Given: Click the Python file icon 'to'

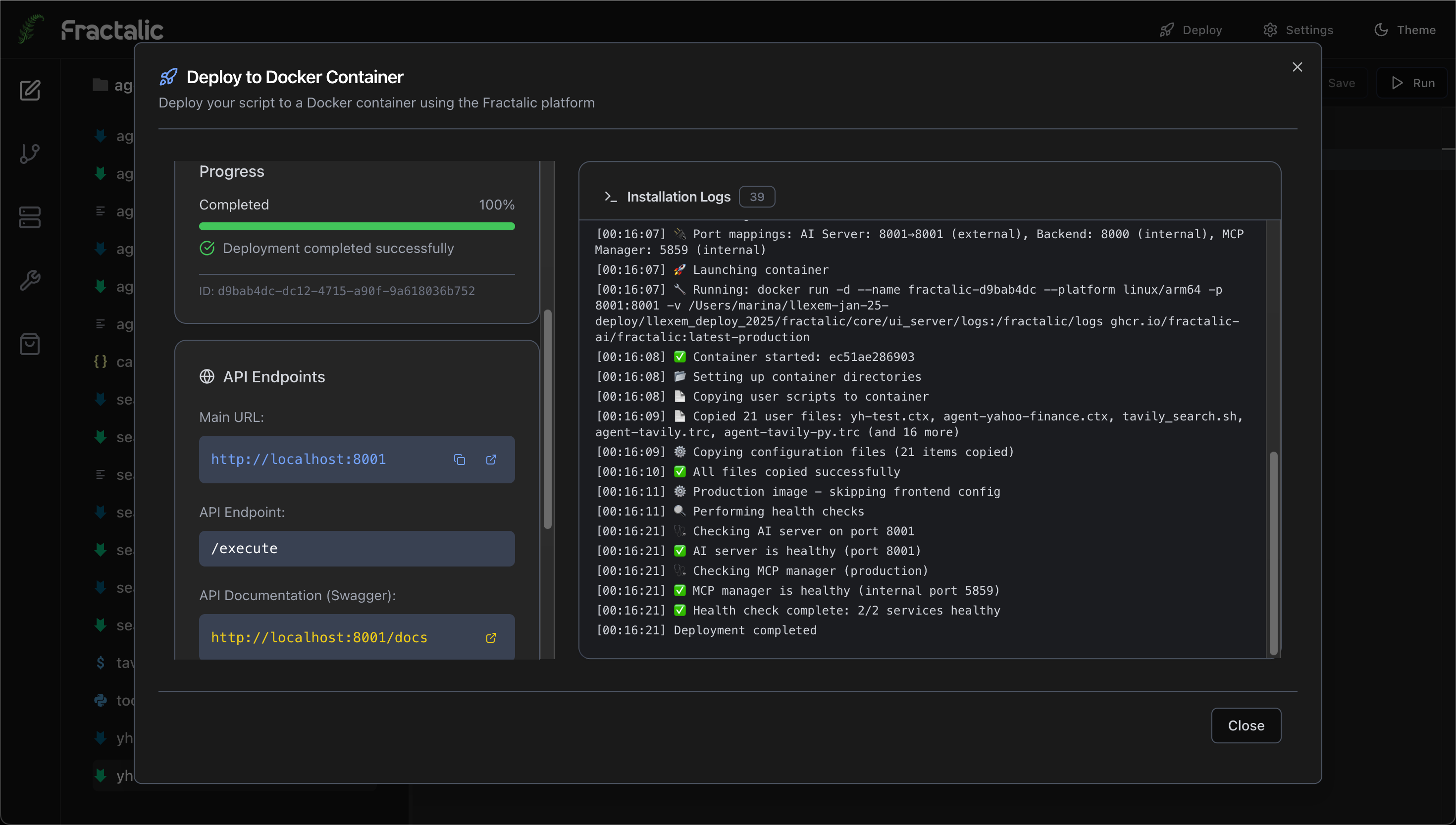Looking at the screenshot, I should [100, 700].
